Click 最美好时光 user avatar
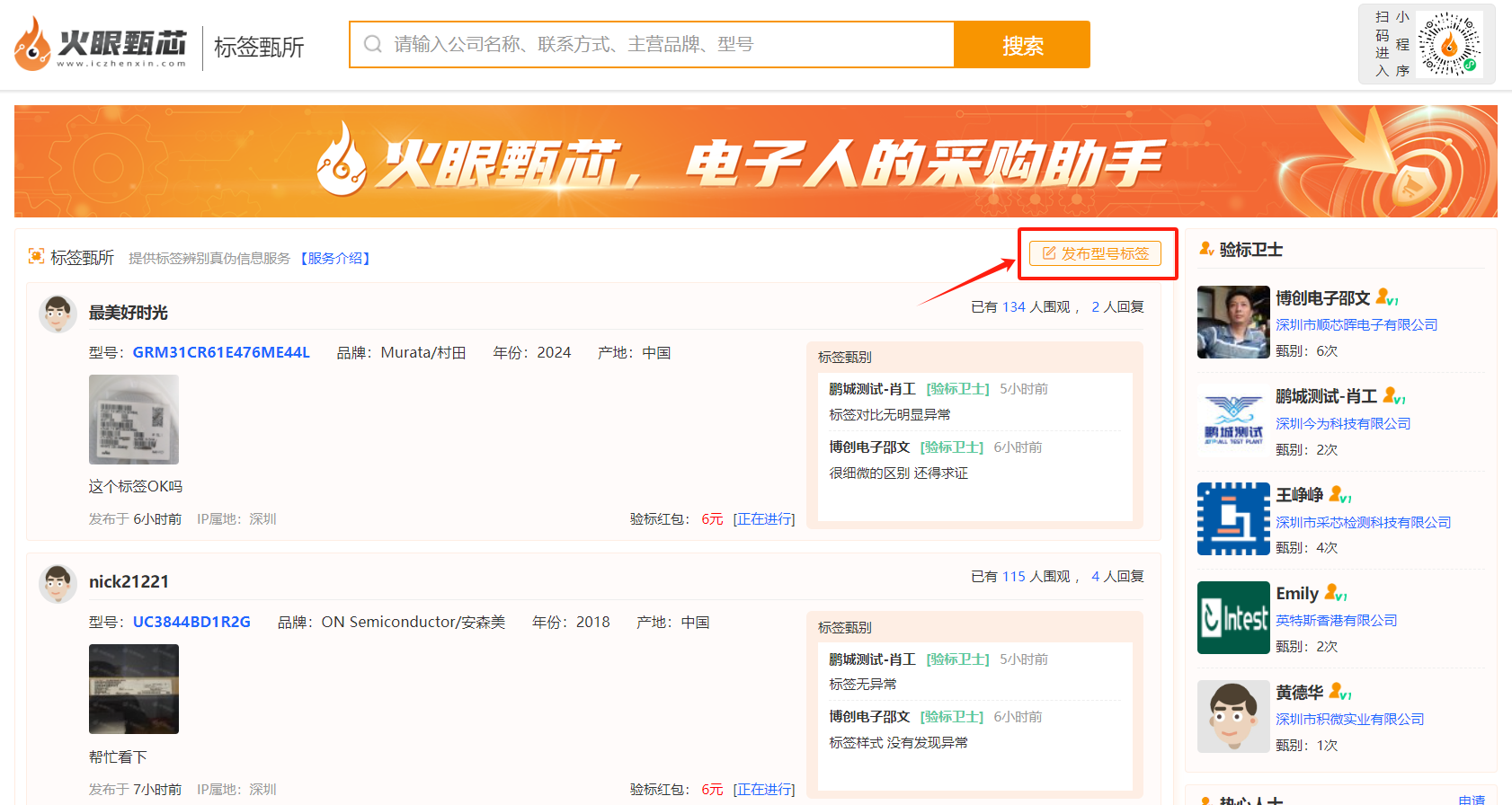 point(58,314)
